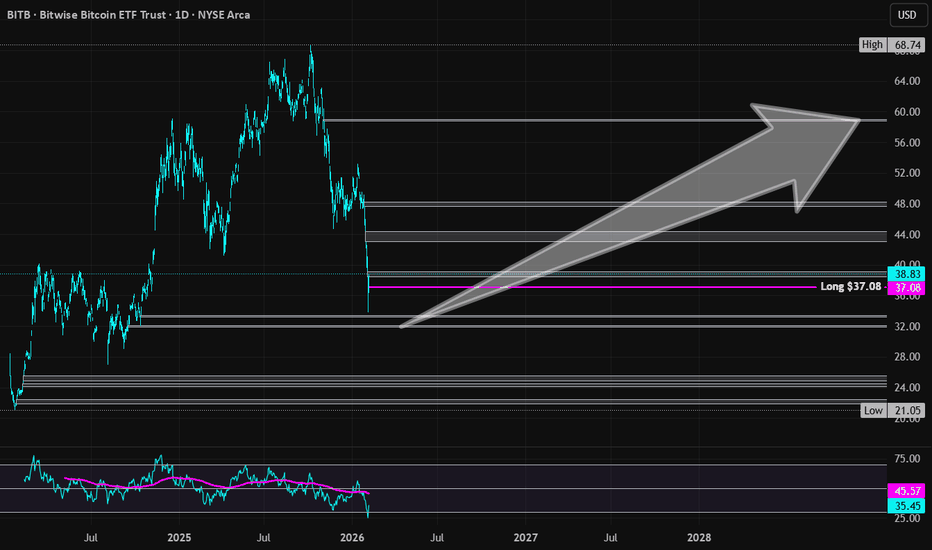Click the 64.00 price axis value

click(x=907, y=81)
